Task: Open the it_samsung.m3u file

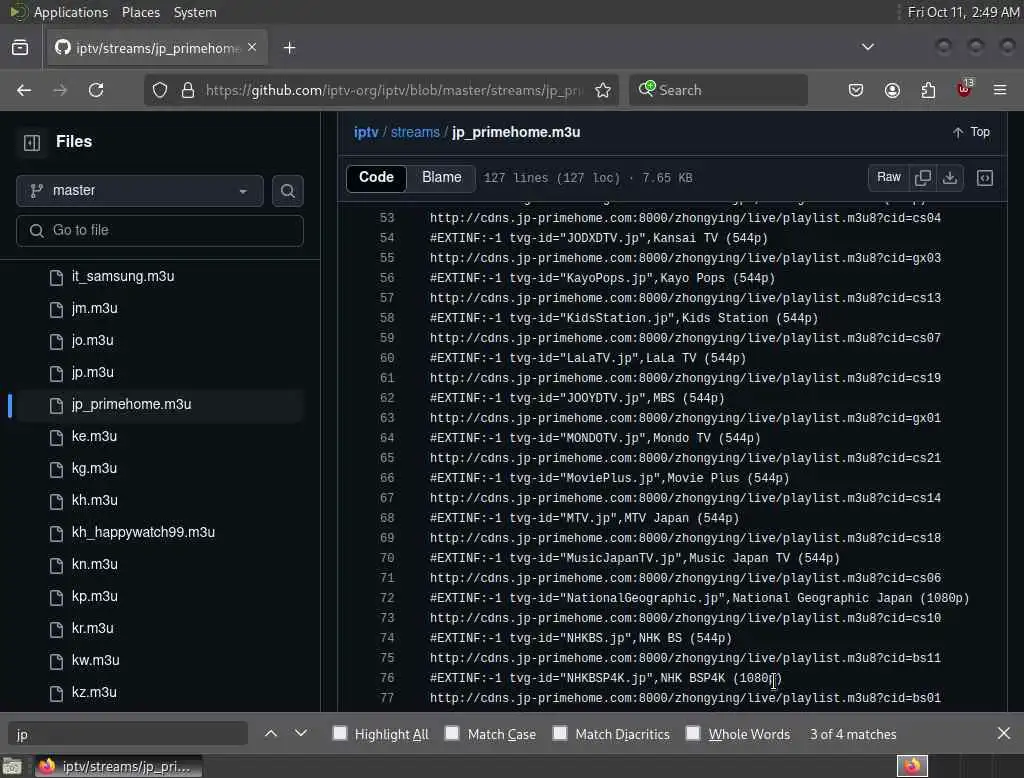Action: point(123,276)
